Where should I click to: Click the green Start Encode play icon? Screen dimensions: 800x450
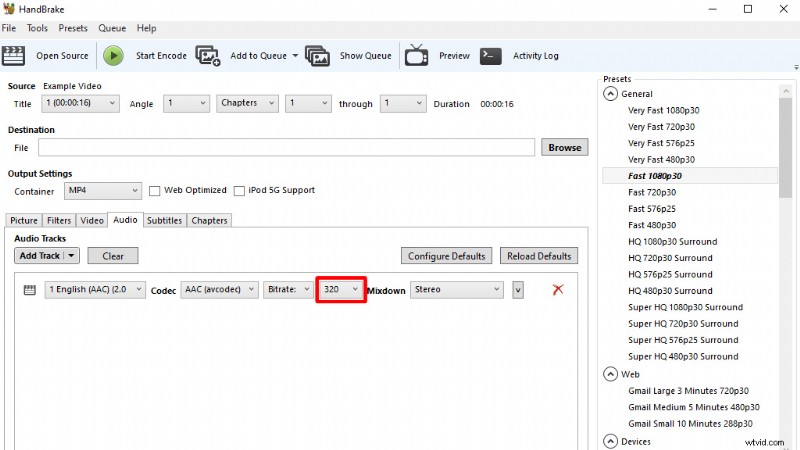113,56
